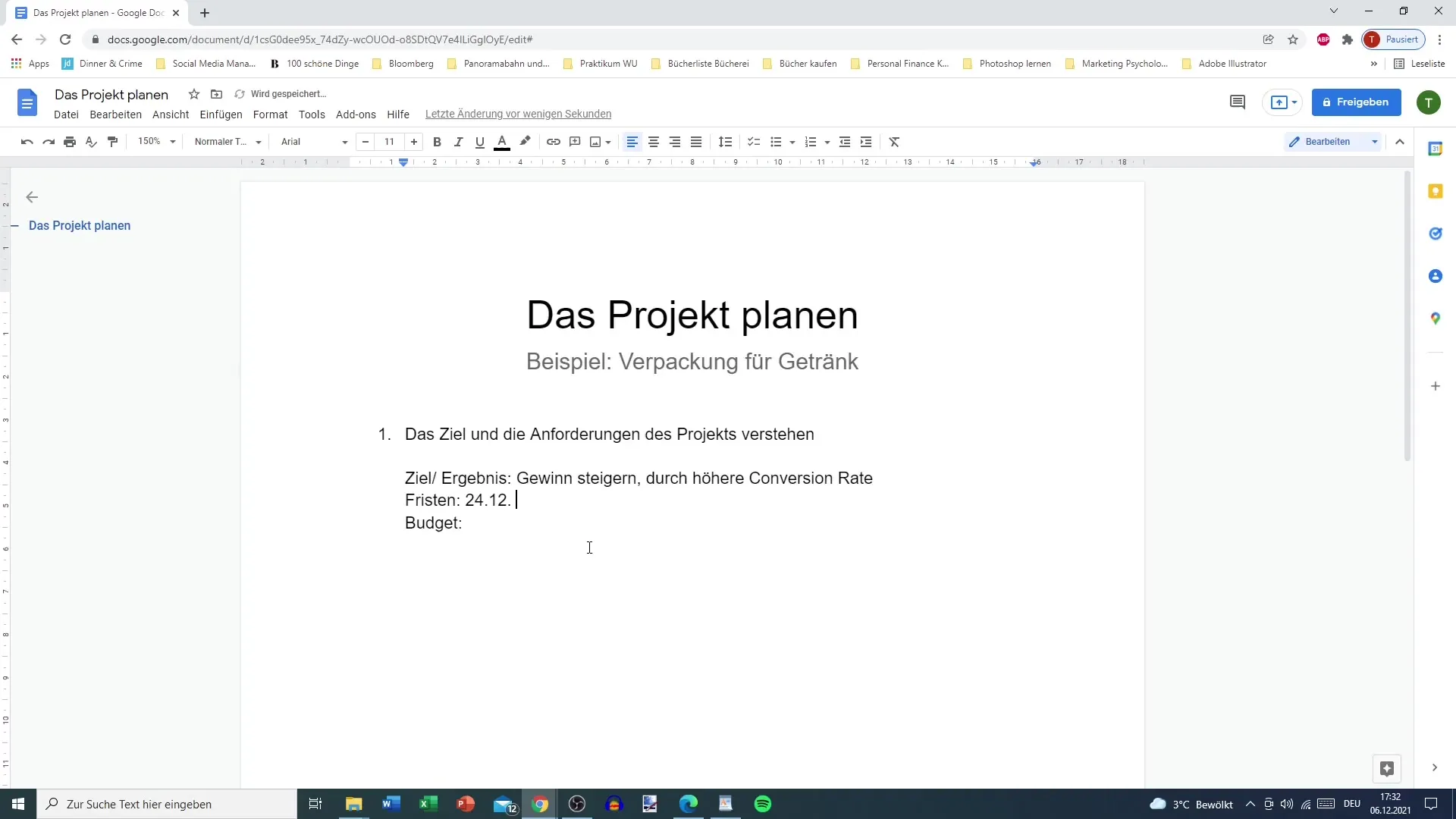Viewport: 1456px width, 819px height.
Task: Open Google Tasks side panel
Action: [x=1436, y=234]
